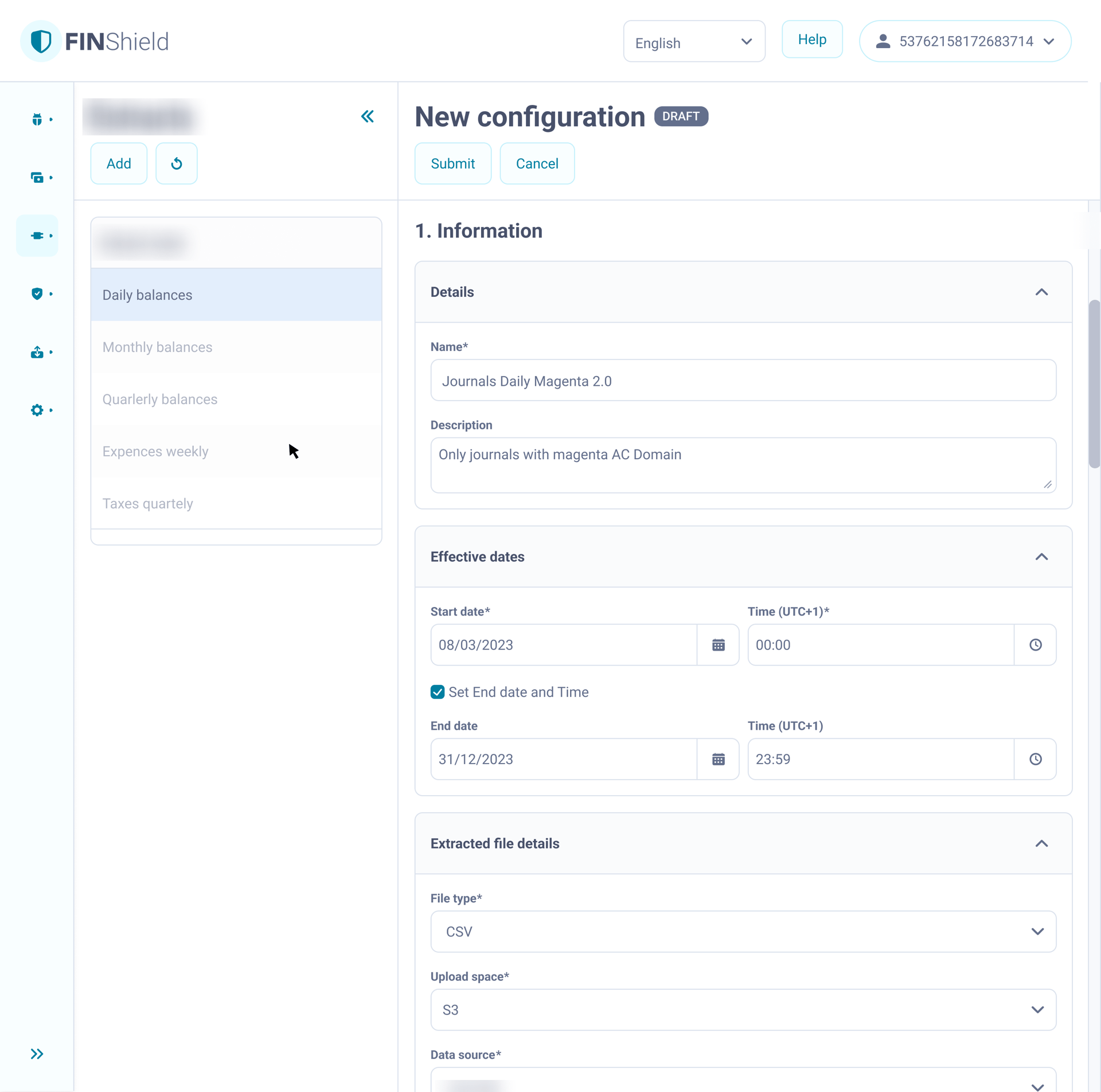Click the refresh icon next to Add
The image size is (1101, 1092).
pos(177,163)
